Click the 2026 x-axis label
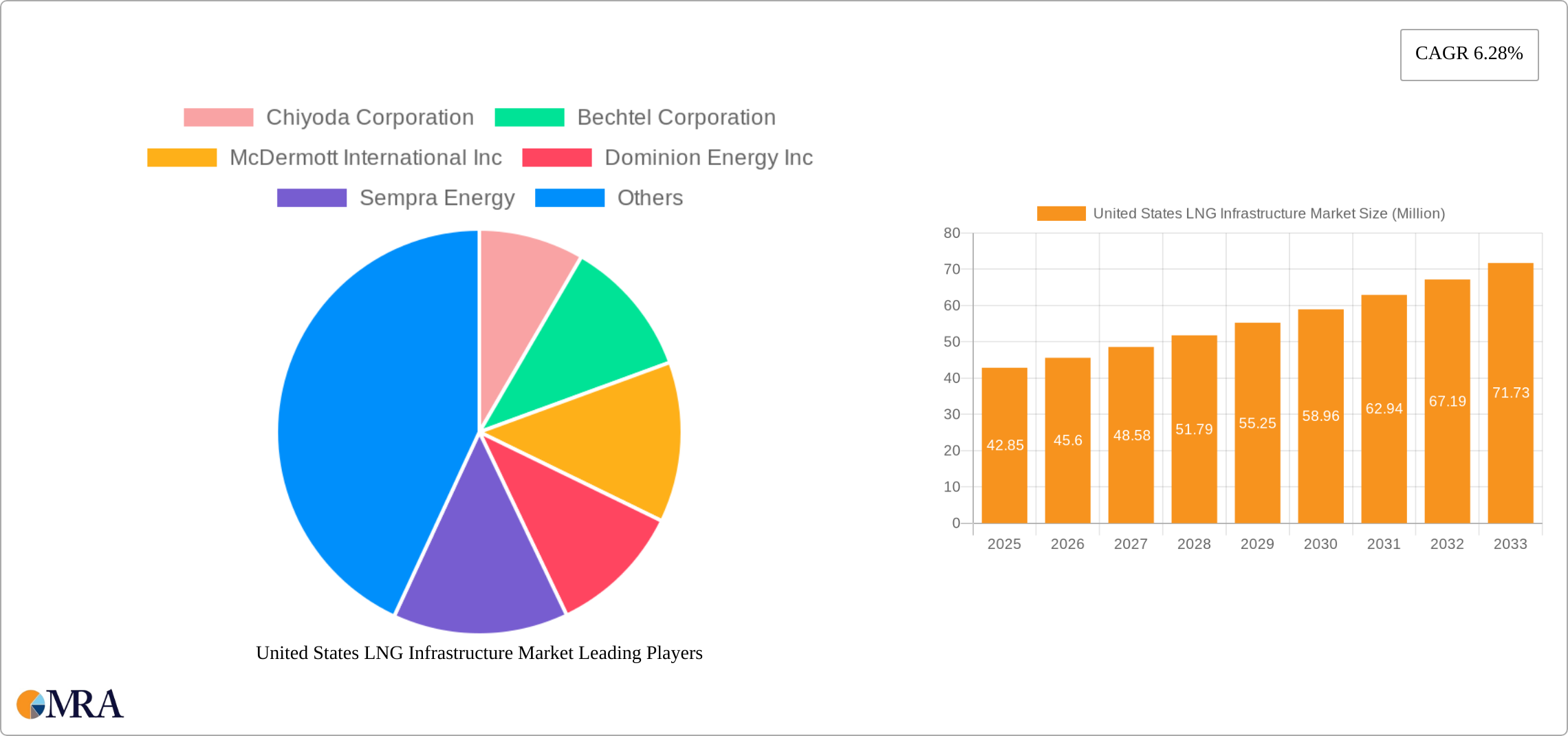 pos(1068,544)
